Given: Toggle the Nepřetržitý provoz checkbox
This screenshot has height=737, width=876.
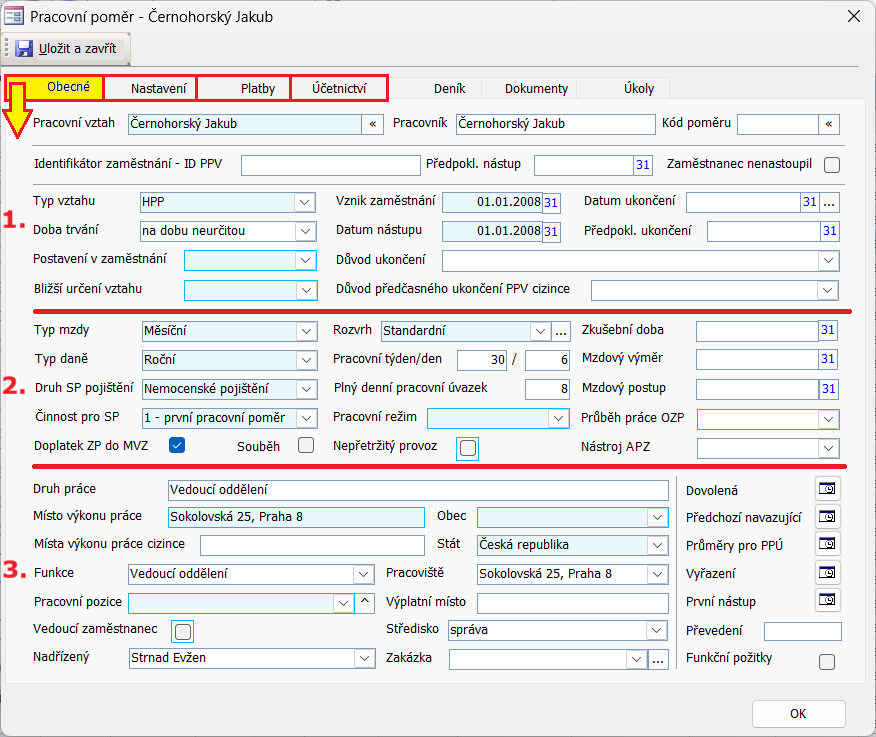Looking at the screenshot, I should click(467, 449).
